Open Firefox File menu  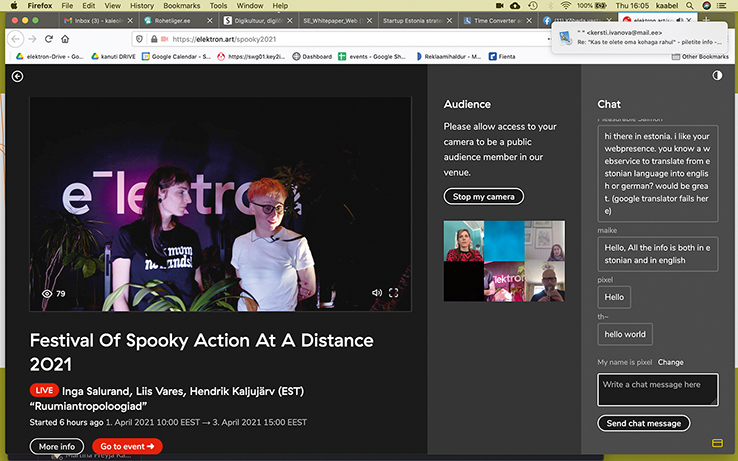point(67,6)
